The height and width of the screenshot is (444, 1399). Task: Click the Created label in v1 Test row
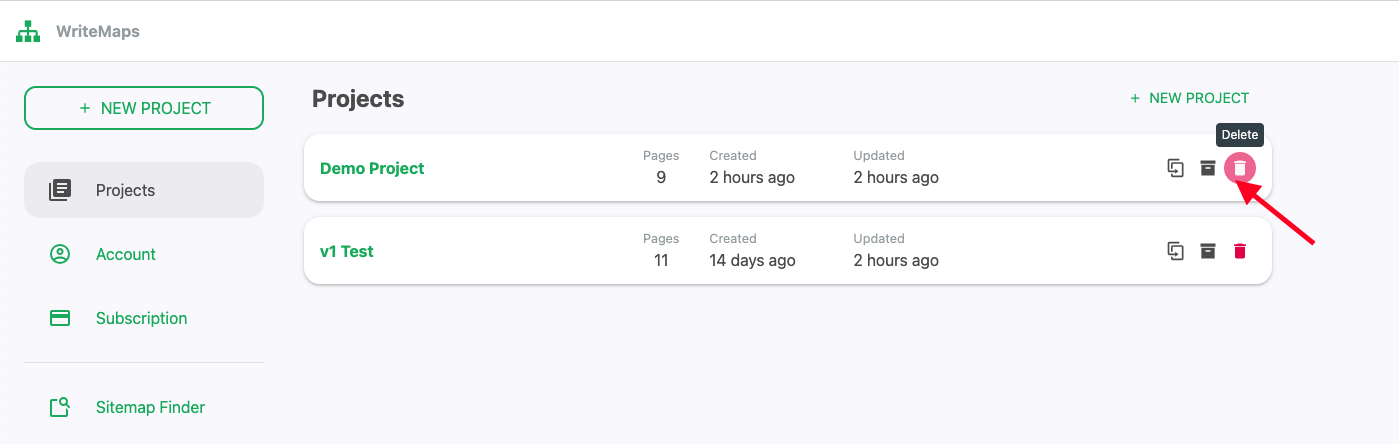point(733,238)
